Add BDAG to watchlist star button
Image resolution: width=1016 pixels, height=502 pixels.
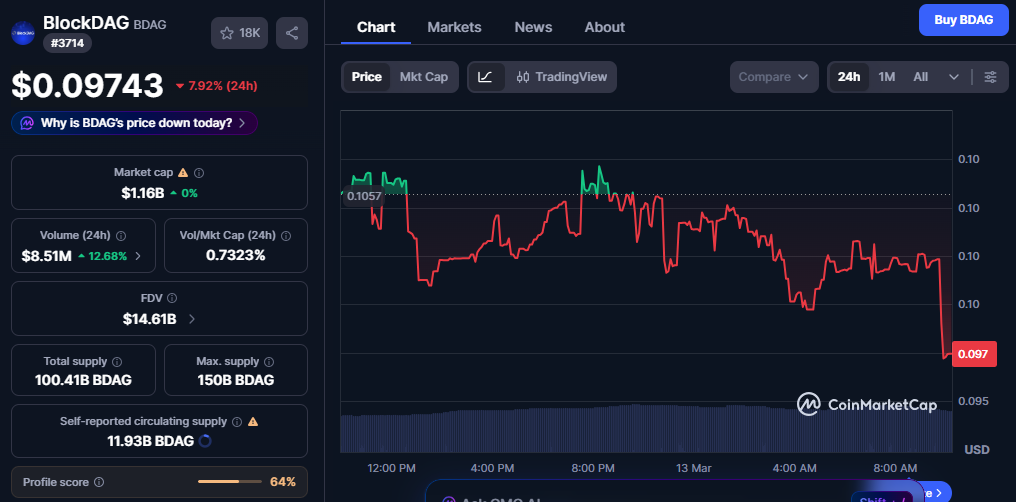[239, 33]
